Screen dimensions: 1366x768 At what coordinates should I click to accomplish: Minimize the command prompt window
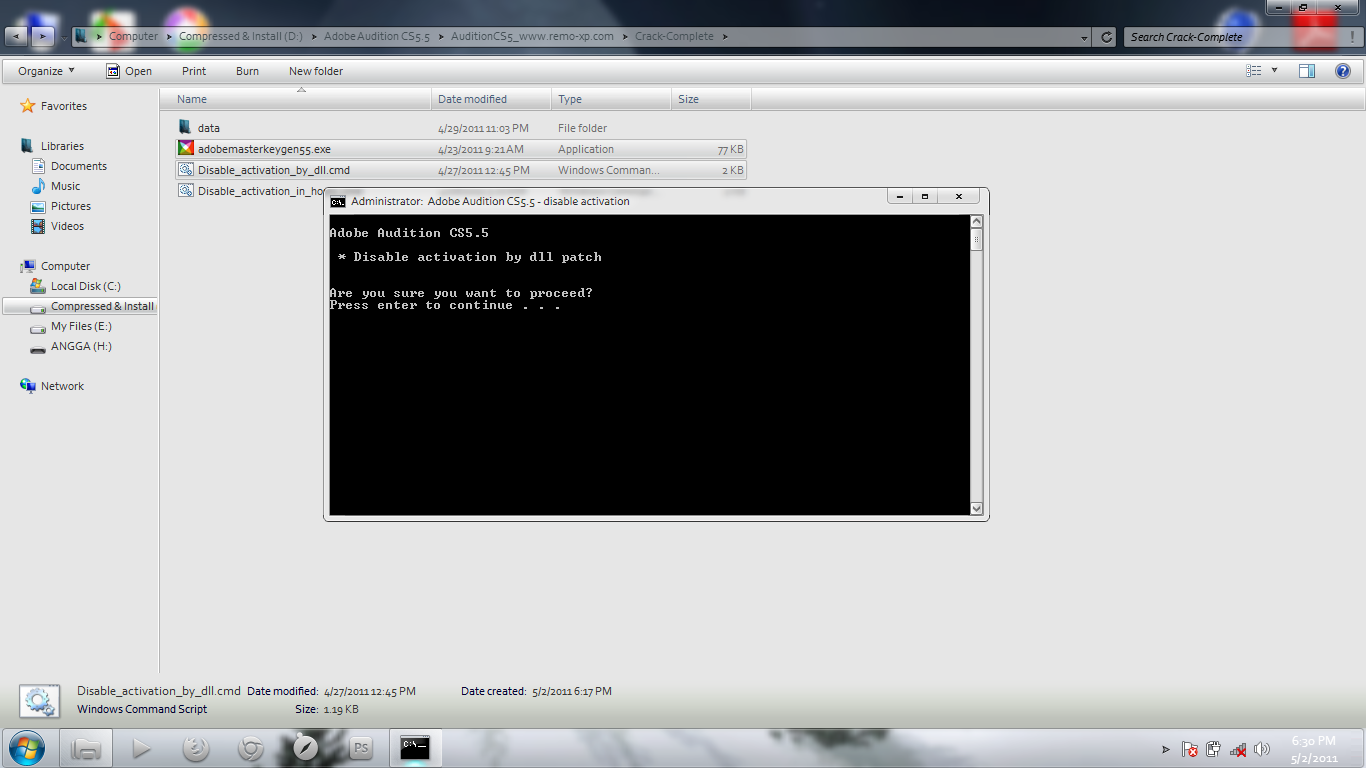tap(899, 197)
